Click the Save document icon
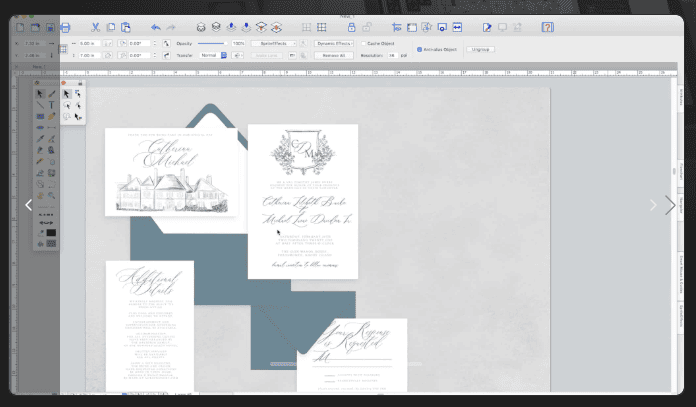Image resolution: width=696 pixels, height=407 pixels. tap(50, 28)
